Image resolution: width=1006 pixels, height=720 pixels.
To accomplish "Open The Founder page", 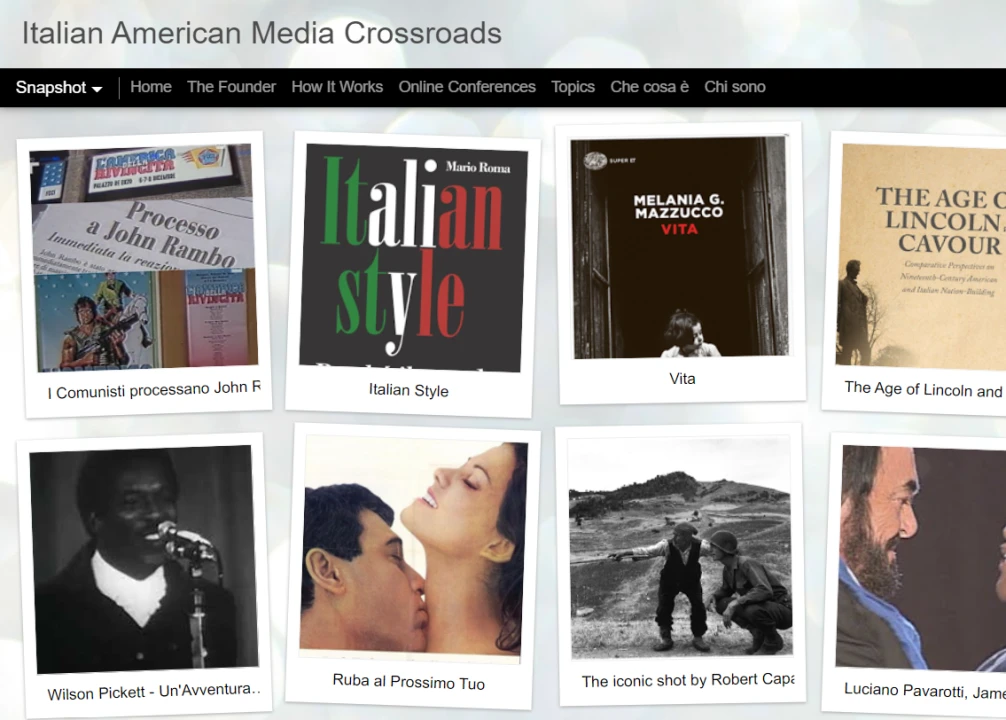I will pyautogui.click(x=231, y=87).
